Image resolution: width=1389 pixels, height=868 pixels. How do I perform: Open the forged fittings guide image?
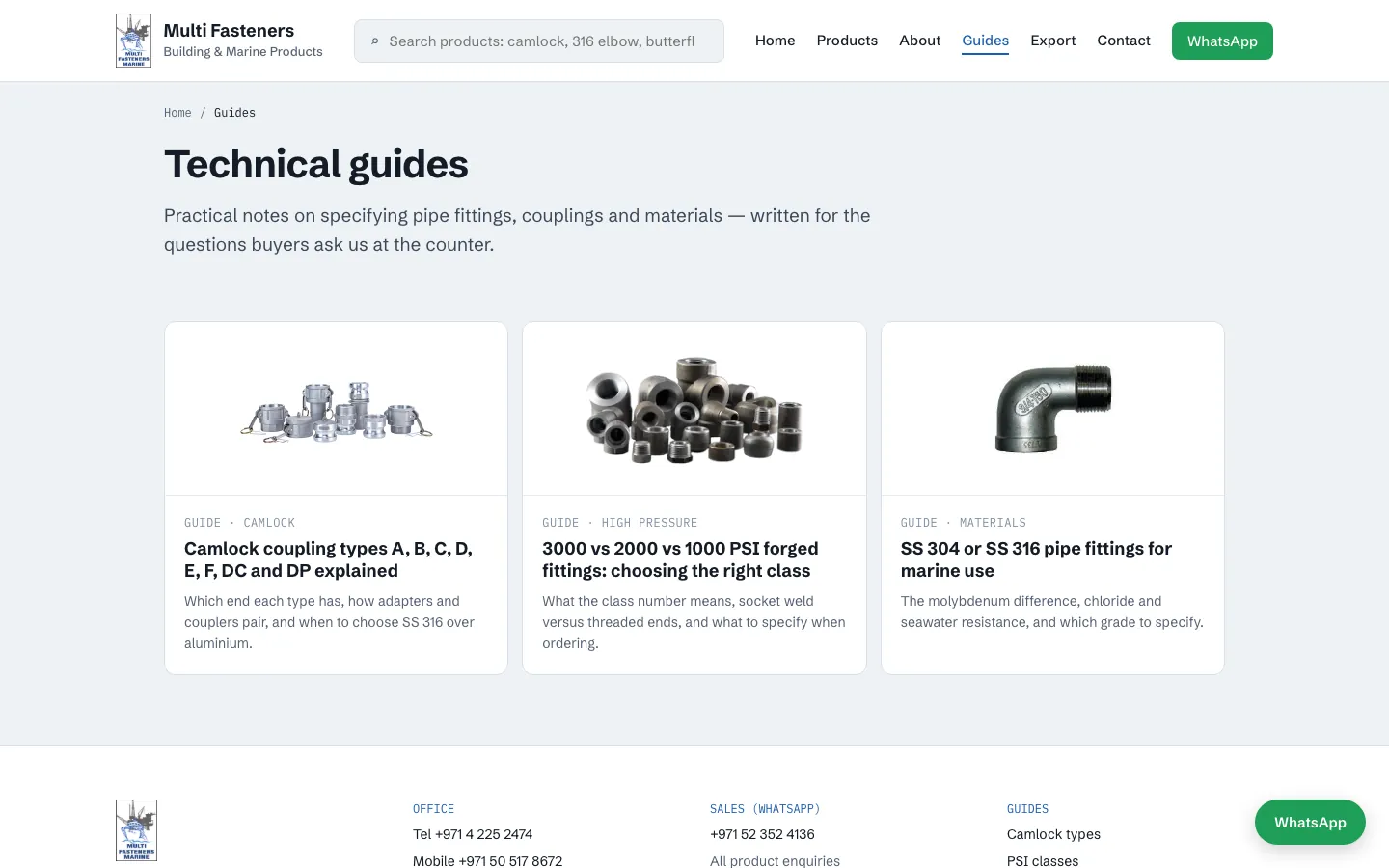(x=694, y=409)
